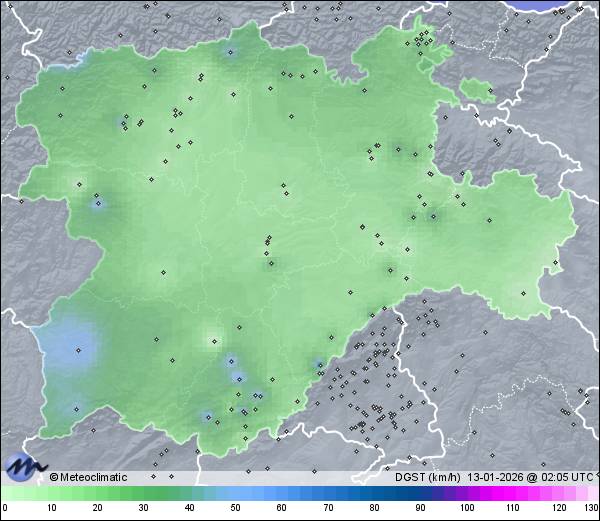Click the legend scale number 0

tap(5, 509)
